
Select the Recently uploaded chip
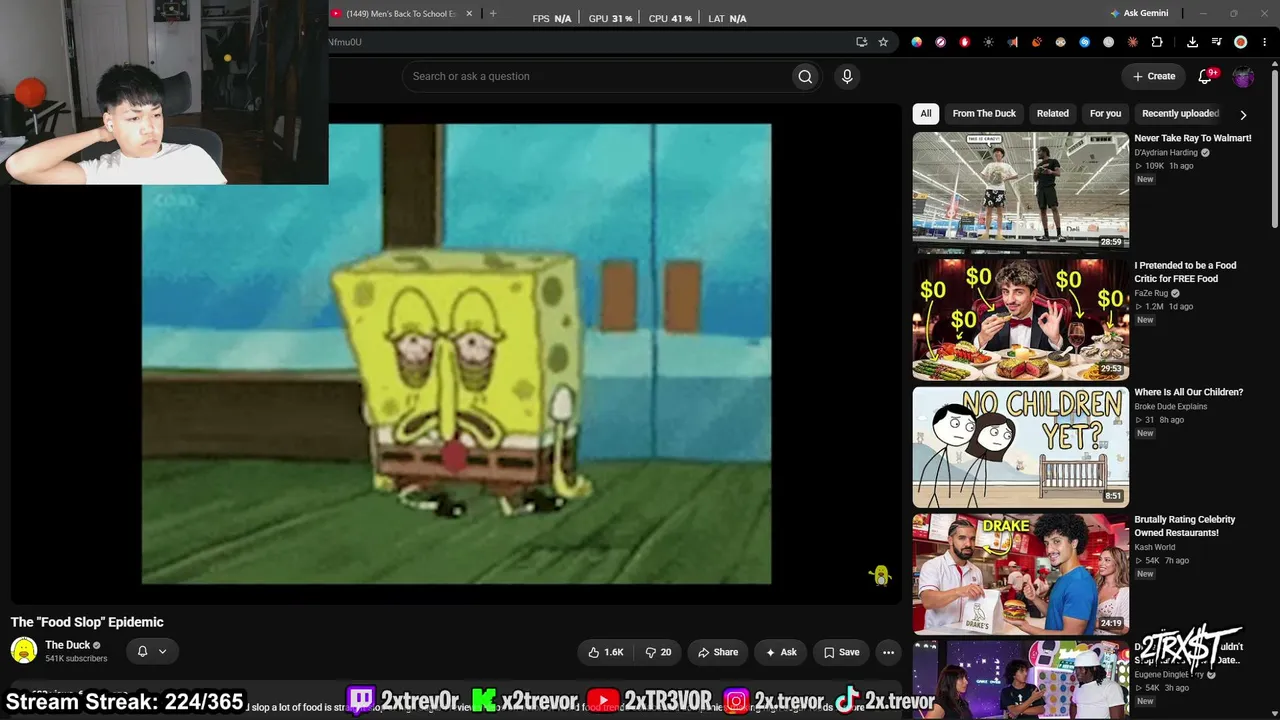pos(1180,113)
